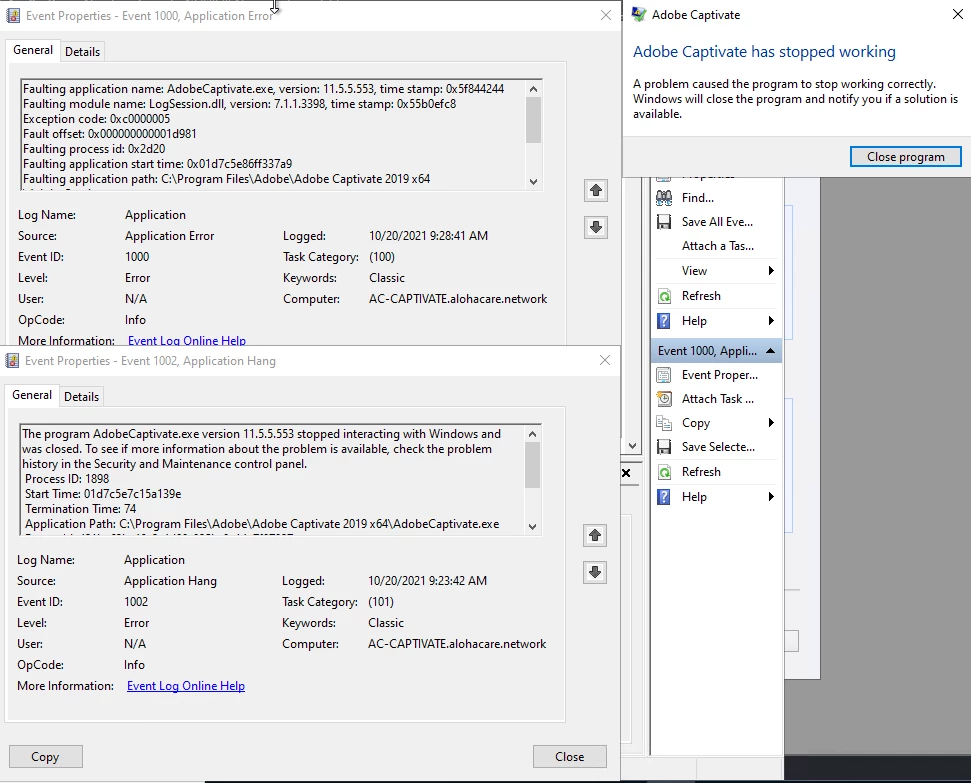Open the View action entry

tap(694, 271)
